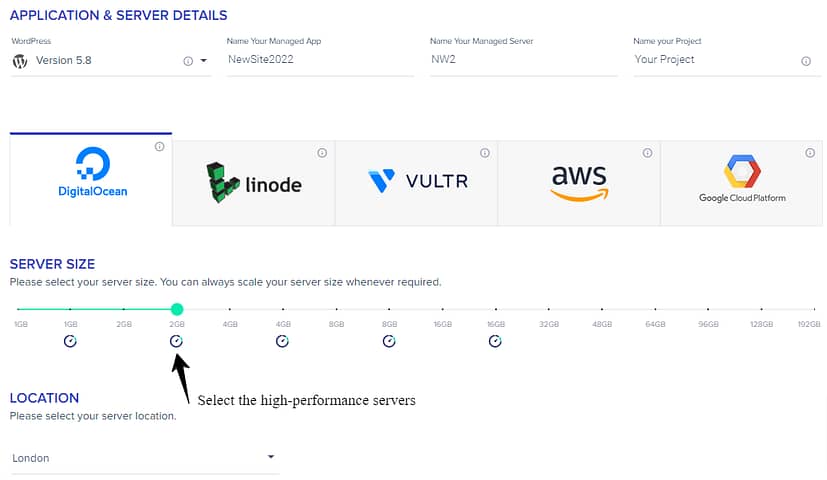Click the info icon on Google Cloud tab

[810, 153]
